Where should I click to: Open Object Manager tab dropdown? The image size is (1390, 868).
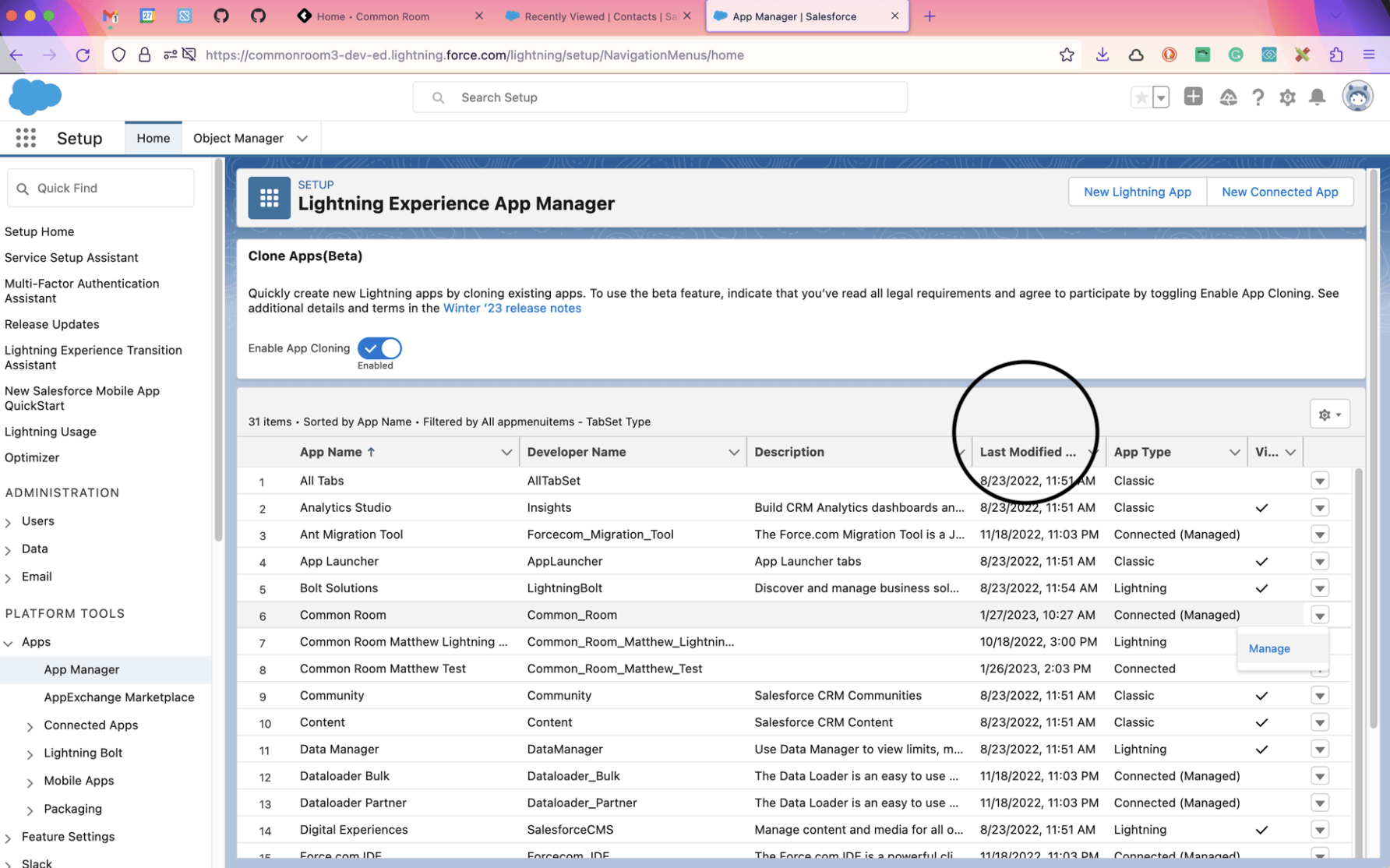[302, 139]
